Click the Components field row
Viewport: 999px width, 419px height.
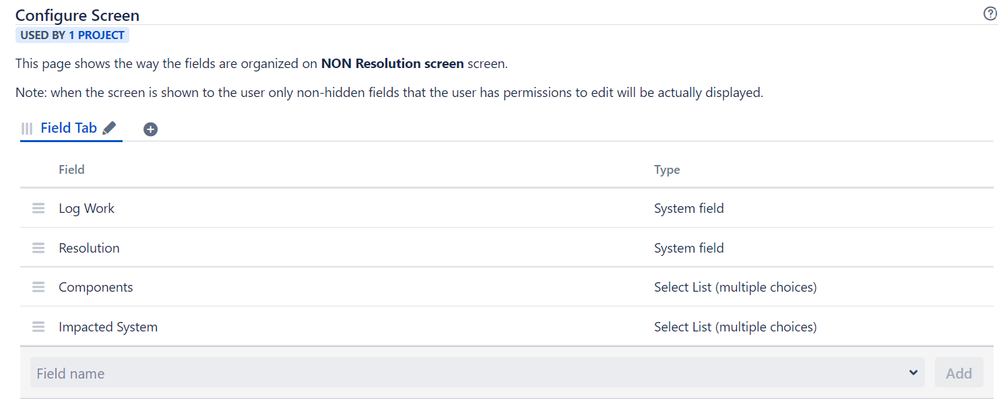(x=507, y=287)
